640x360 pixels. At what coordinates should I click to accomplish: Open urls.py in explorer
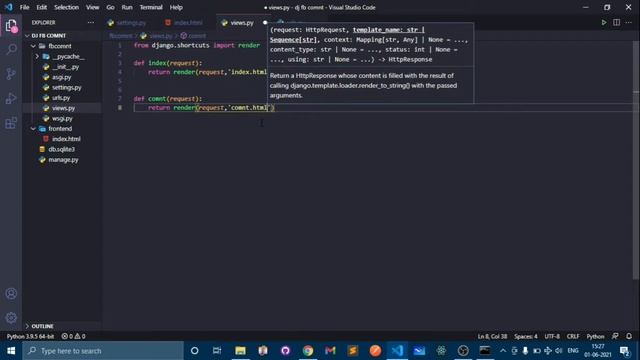point(61,98)
